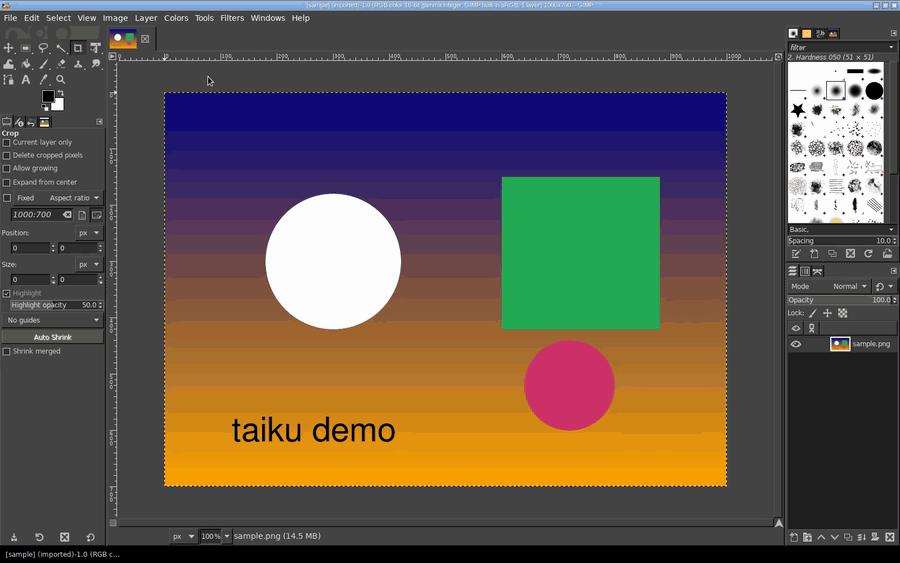
Task: Select the Clone stamp tool
Action: pyautogui.click(x=78, y=64)
